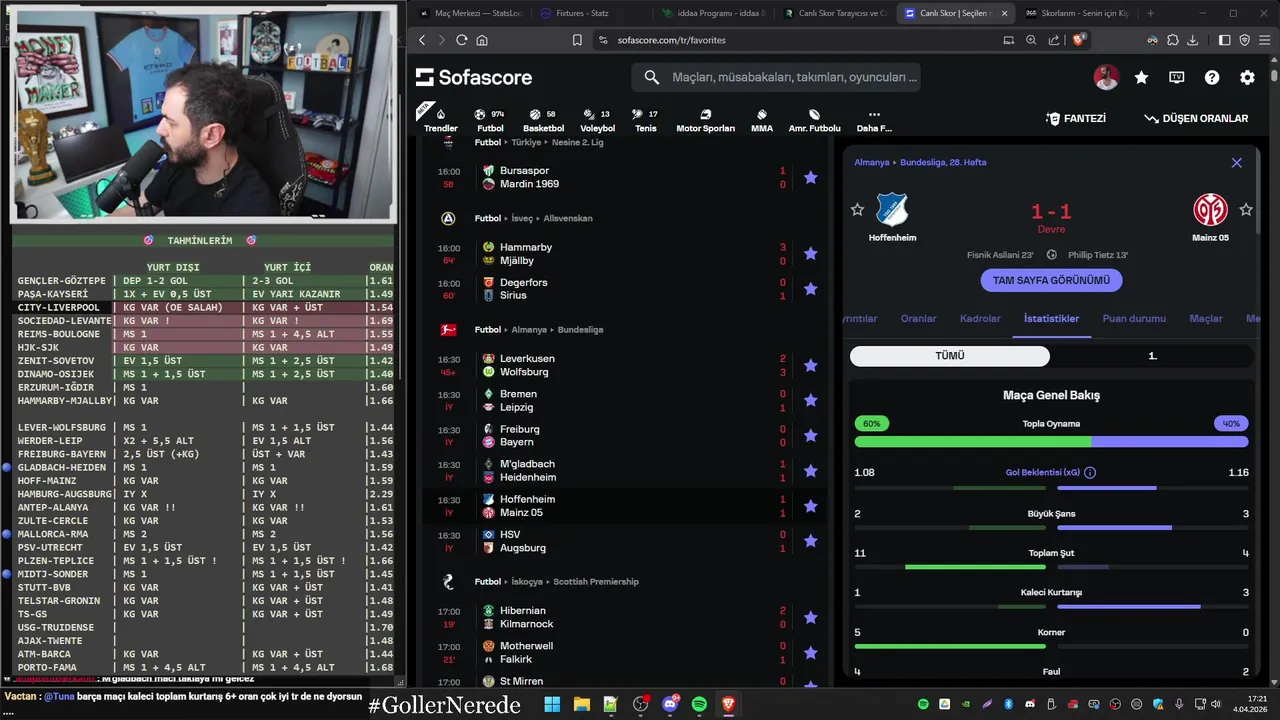Click the Sofascore logo
Image resolution: width=1280 pixels, height=720 pixels.
point(474,77)
